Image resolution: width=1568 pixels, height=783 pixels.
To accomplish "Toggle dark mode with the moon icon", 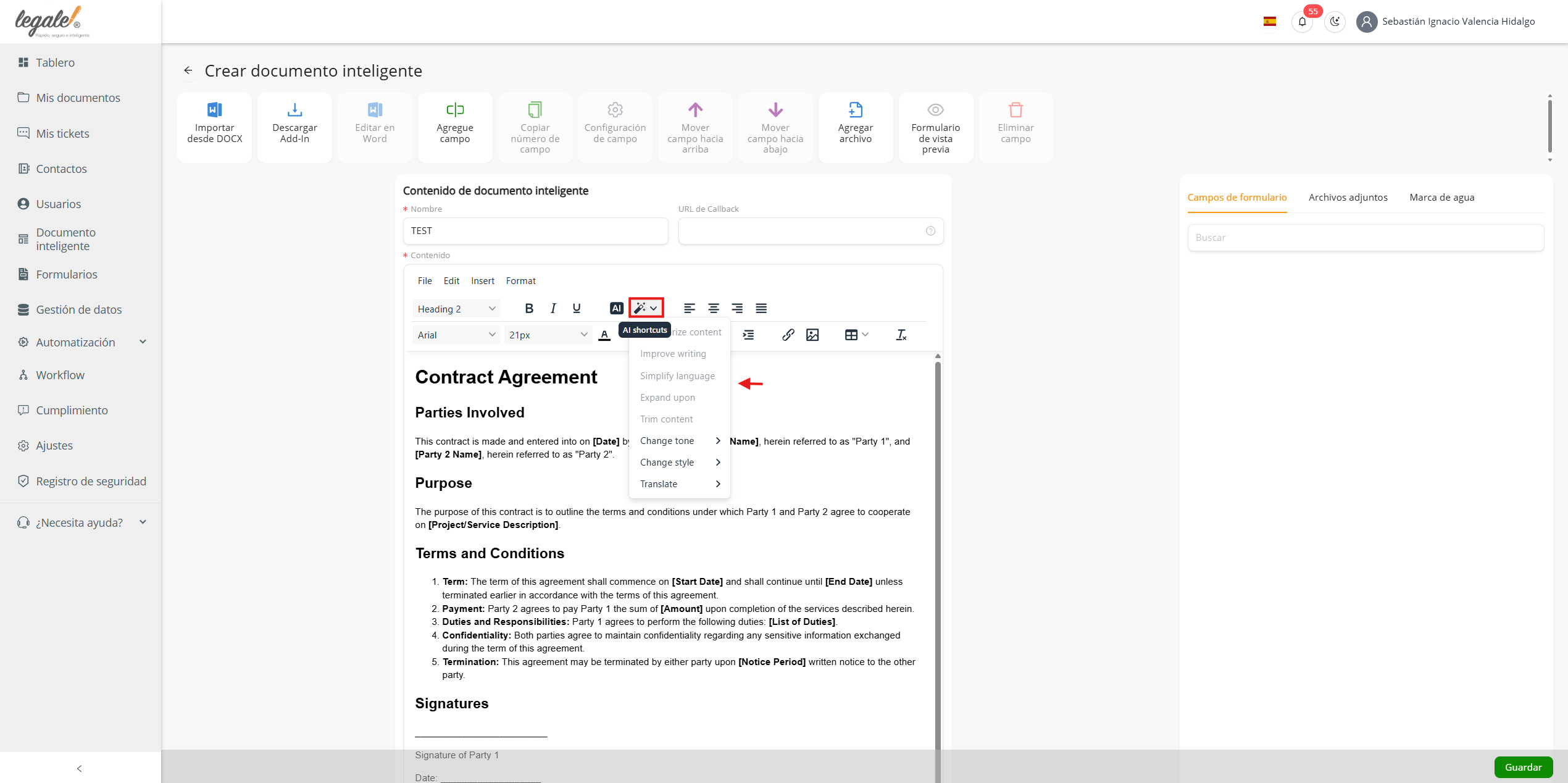I will tap(1335, 22).
